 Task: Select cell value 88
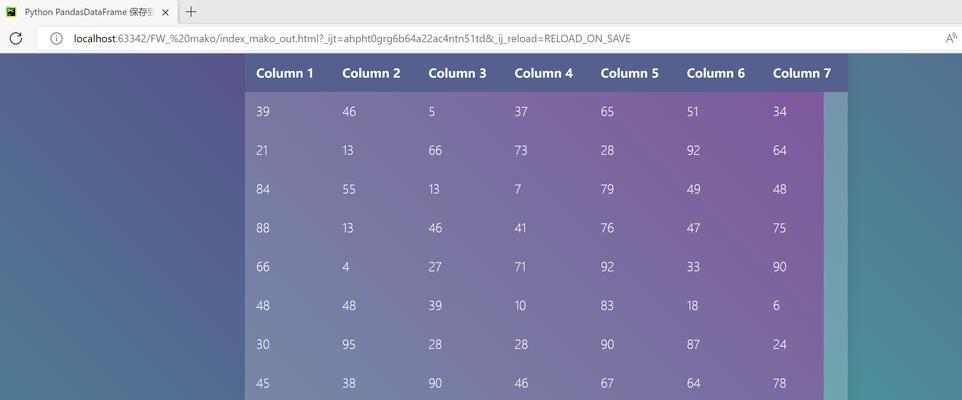[263, 228]
